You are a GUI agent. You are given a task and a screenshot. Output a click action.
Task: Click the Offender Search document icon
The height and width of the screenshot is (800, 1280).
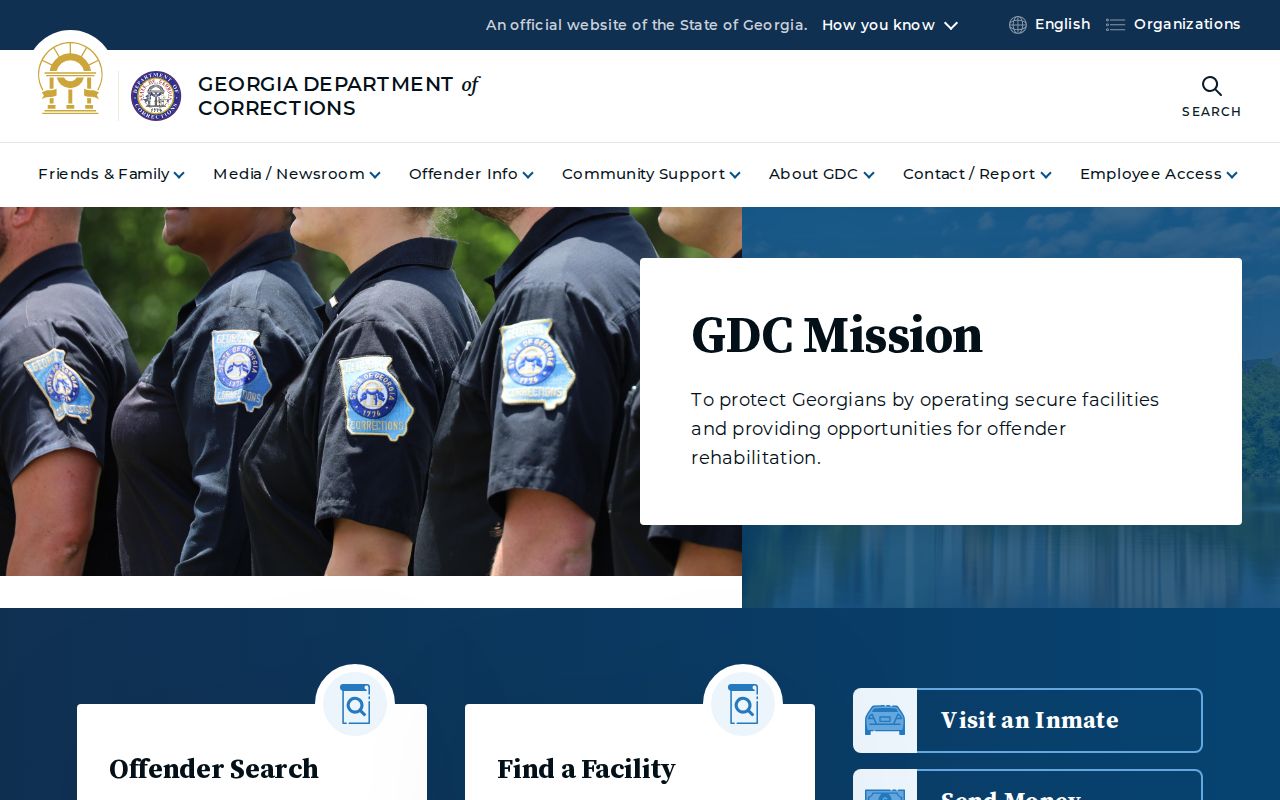[x=355, y=704]
